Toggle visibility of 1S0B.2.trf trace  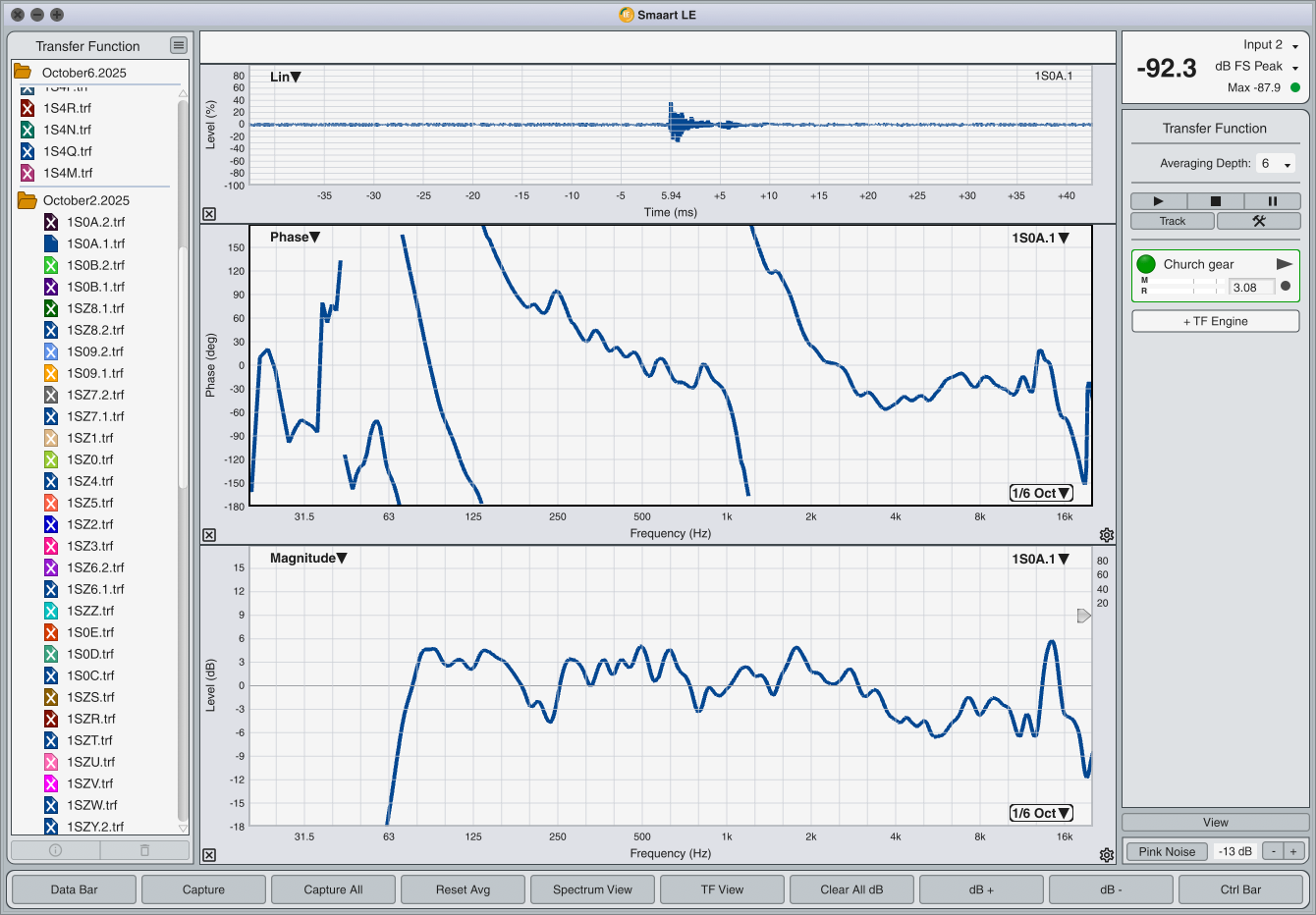tap(51, 265)
